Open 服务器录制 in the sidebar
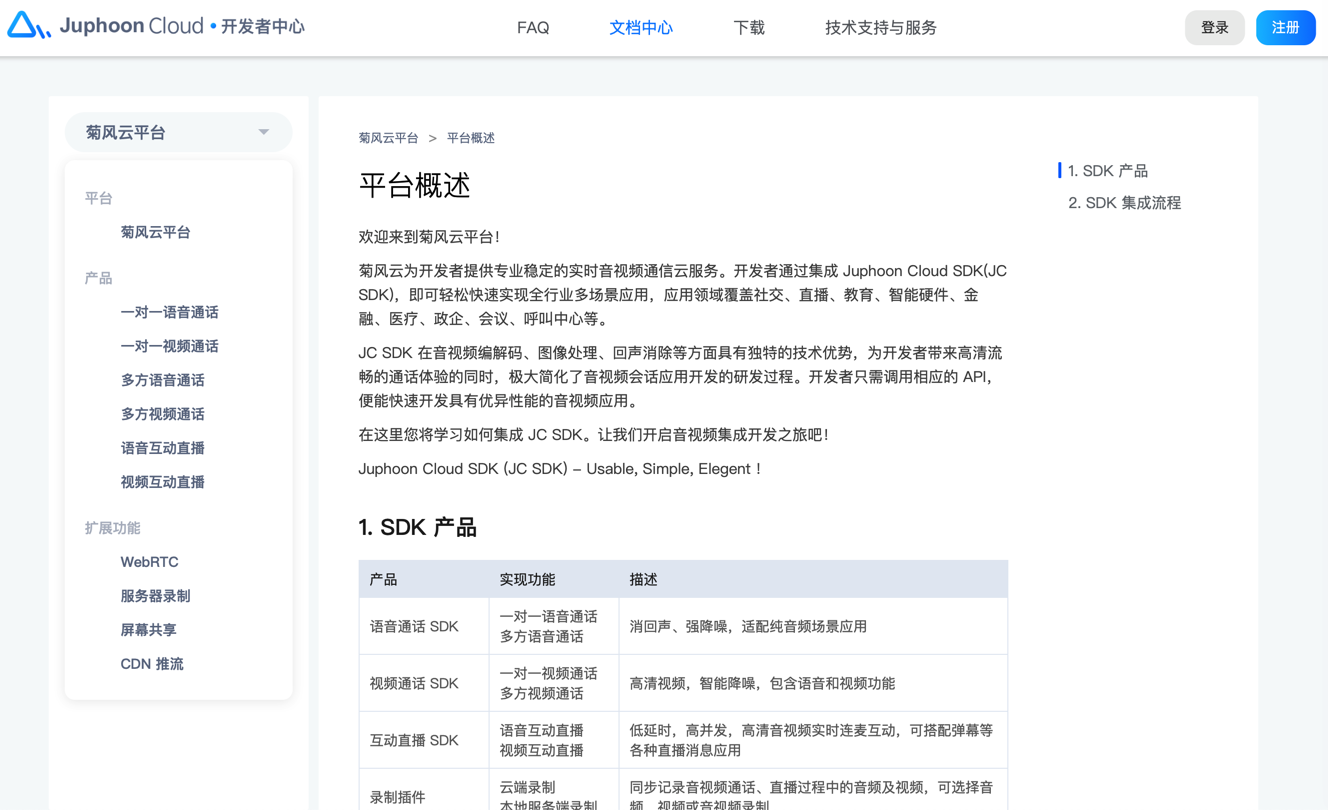Screen dimensions: 1328x810 click(x=156, y=596)
